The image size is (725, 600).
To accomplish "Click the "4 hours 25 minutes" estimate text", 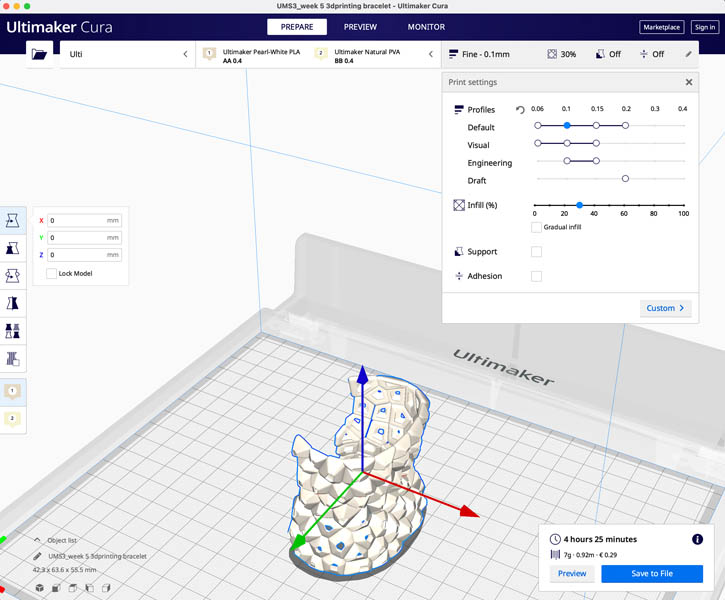I will tap(600, 539).
